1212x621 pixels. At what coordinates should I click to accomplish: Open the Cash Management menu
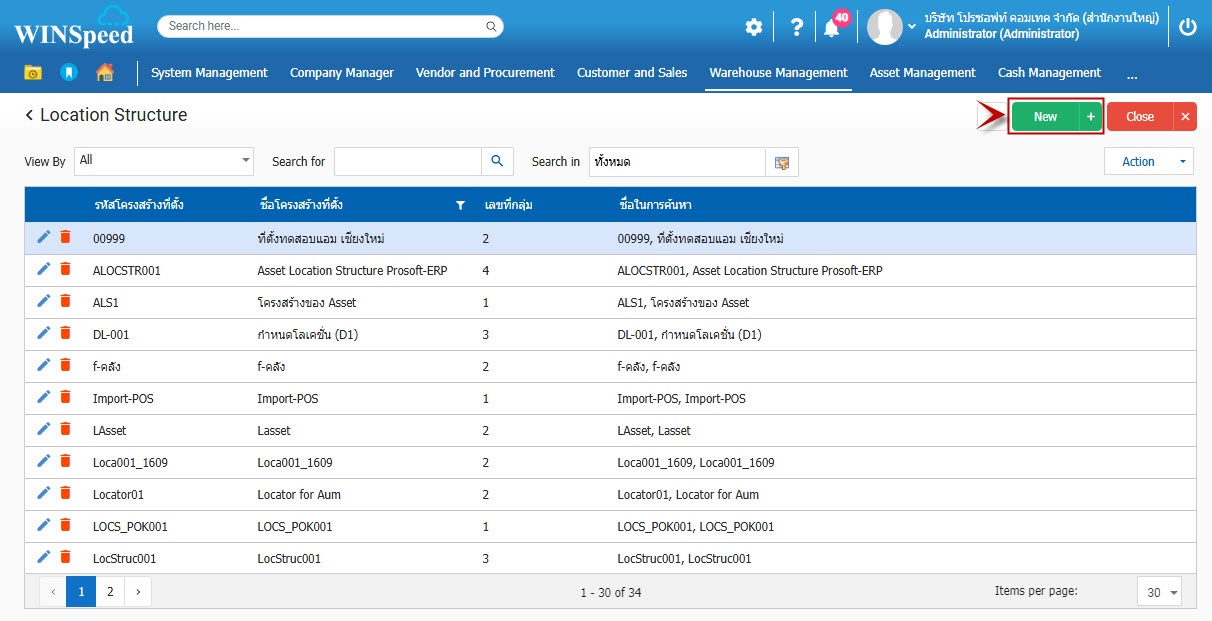1049,73
